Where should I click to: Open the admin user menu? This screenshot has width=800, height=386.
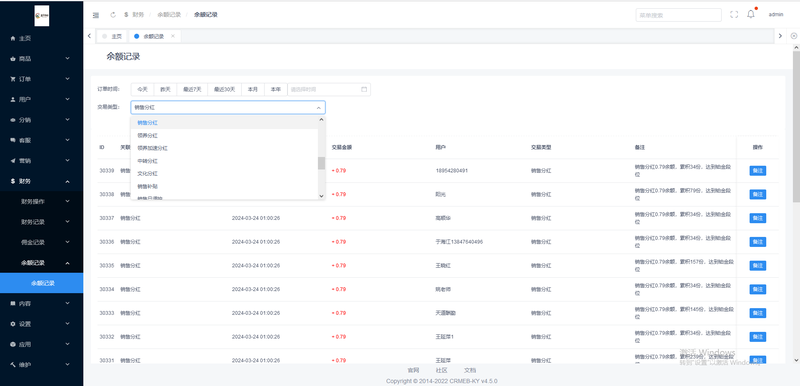(776, 15)
